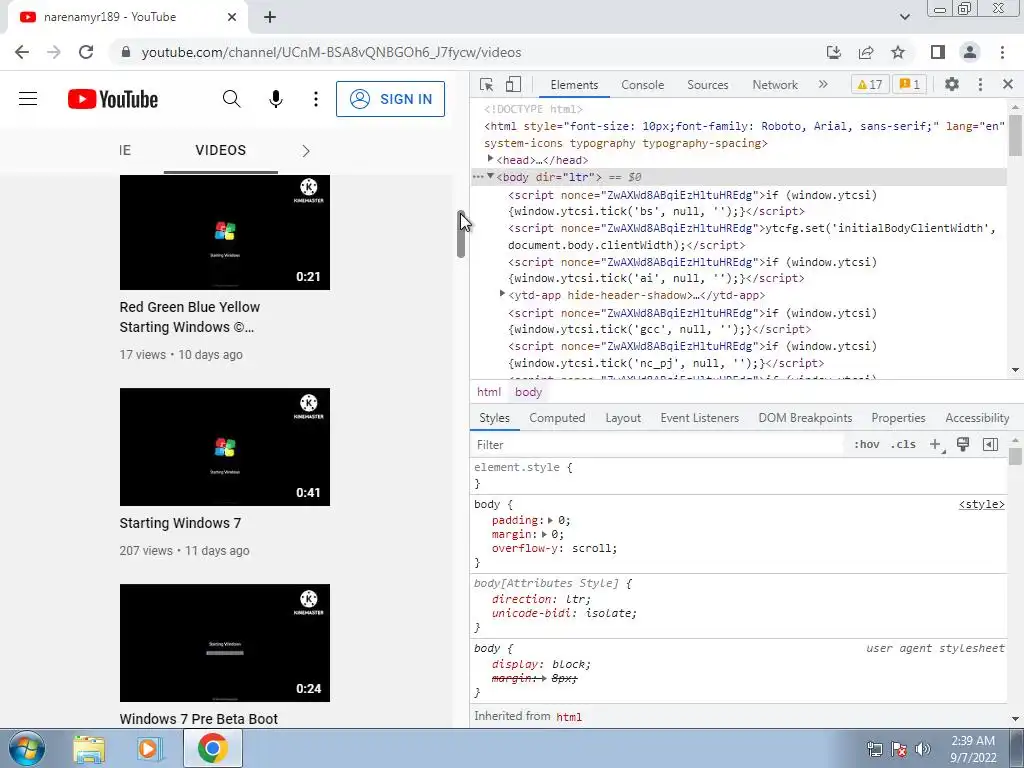Open video title Starting Windows 7

click(x=180, y=523)
